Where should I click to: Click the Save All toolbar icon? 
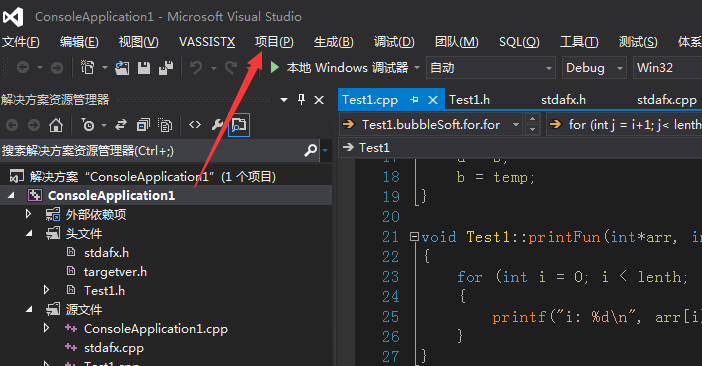(166, 68)
